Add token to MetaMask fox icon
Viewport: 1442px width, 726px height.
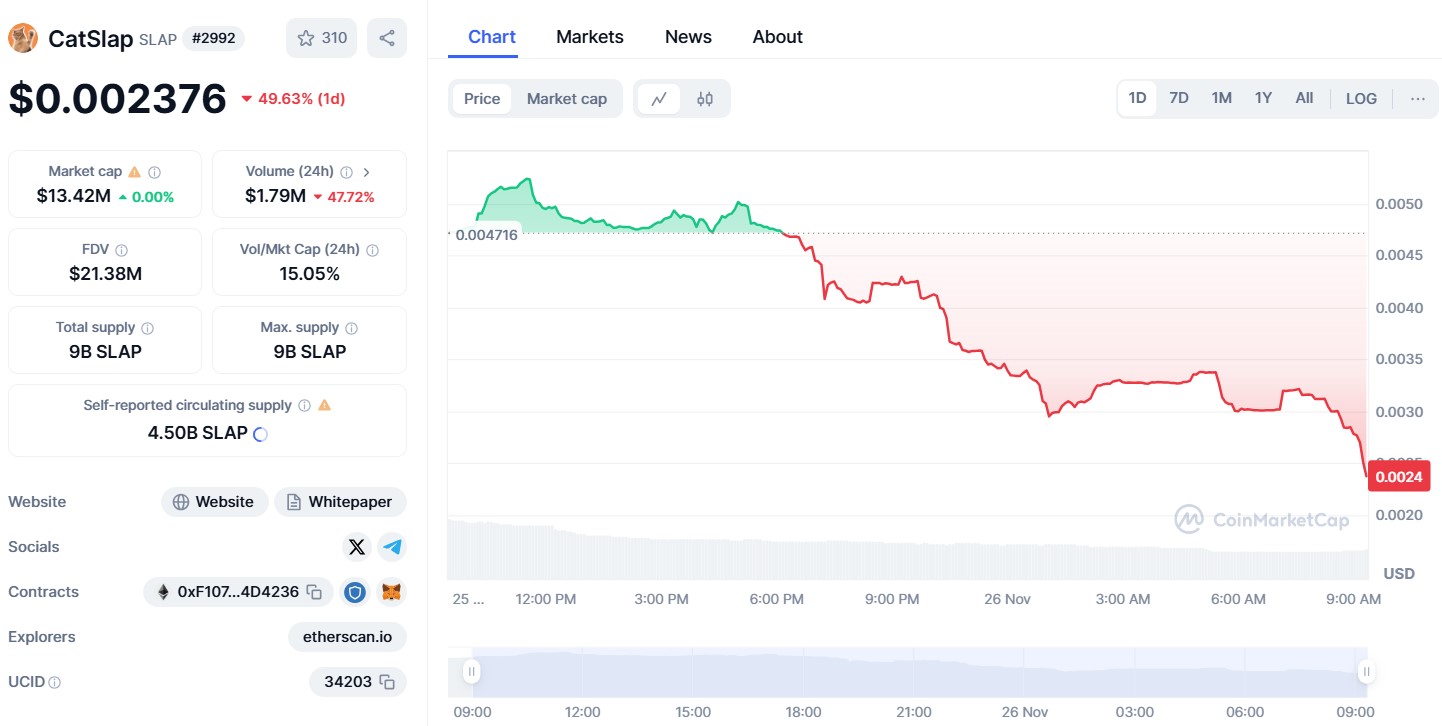pos(392,592)
